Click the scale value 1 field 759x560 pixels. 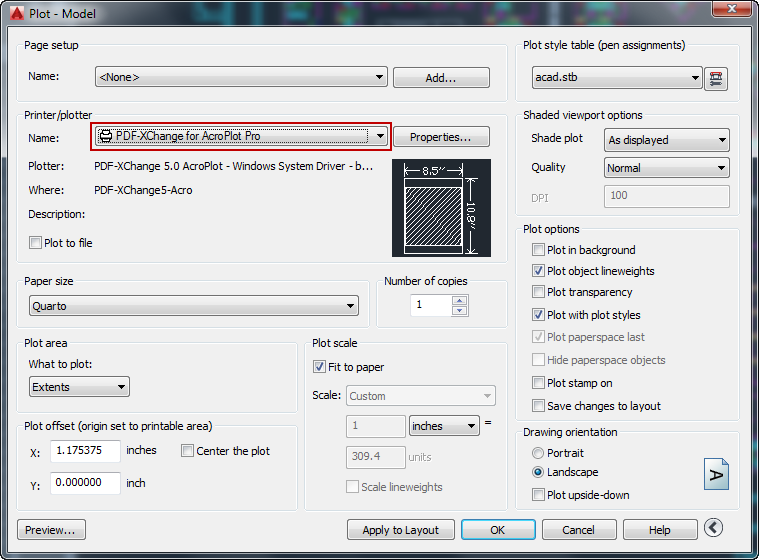coord(376,426)
